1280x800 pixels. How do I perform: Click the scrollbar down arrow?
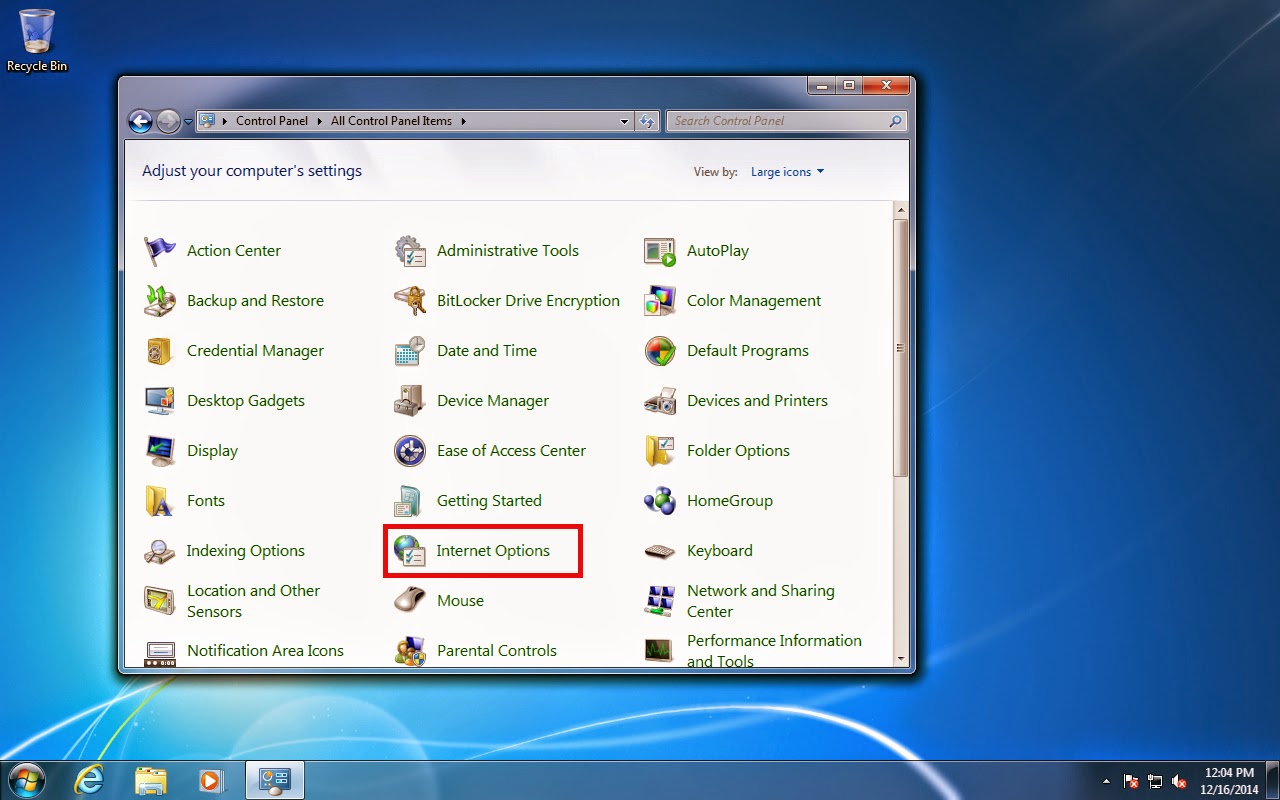(901, 659)
